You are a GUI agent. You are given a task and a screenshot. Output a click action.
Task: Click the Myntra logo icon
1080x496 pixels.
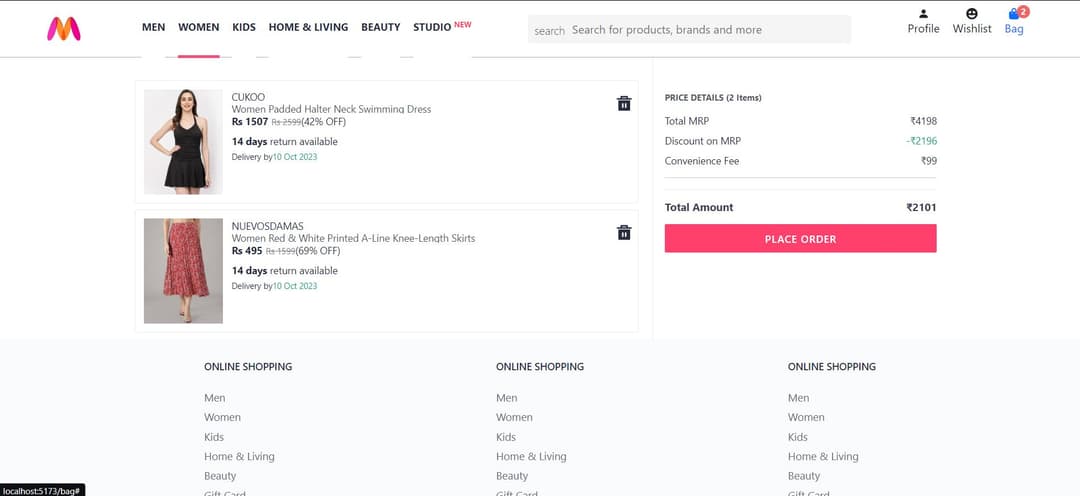pyautogui.click(x=63, y=29)
